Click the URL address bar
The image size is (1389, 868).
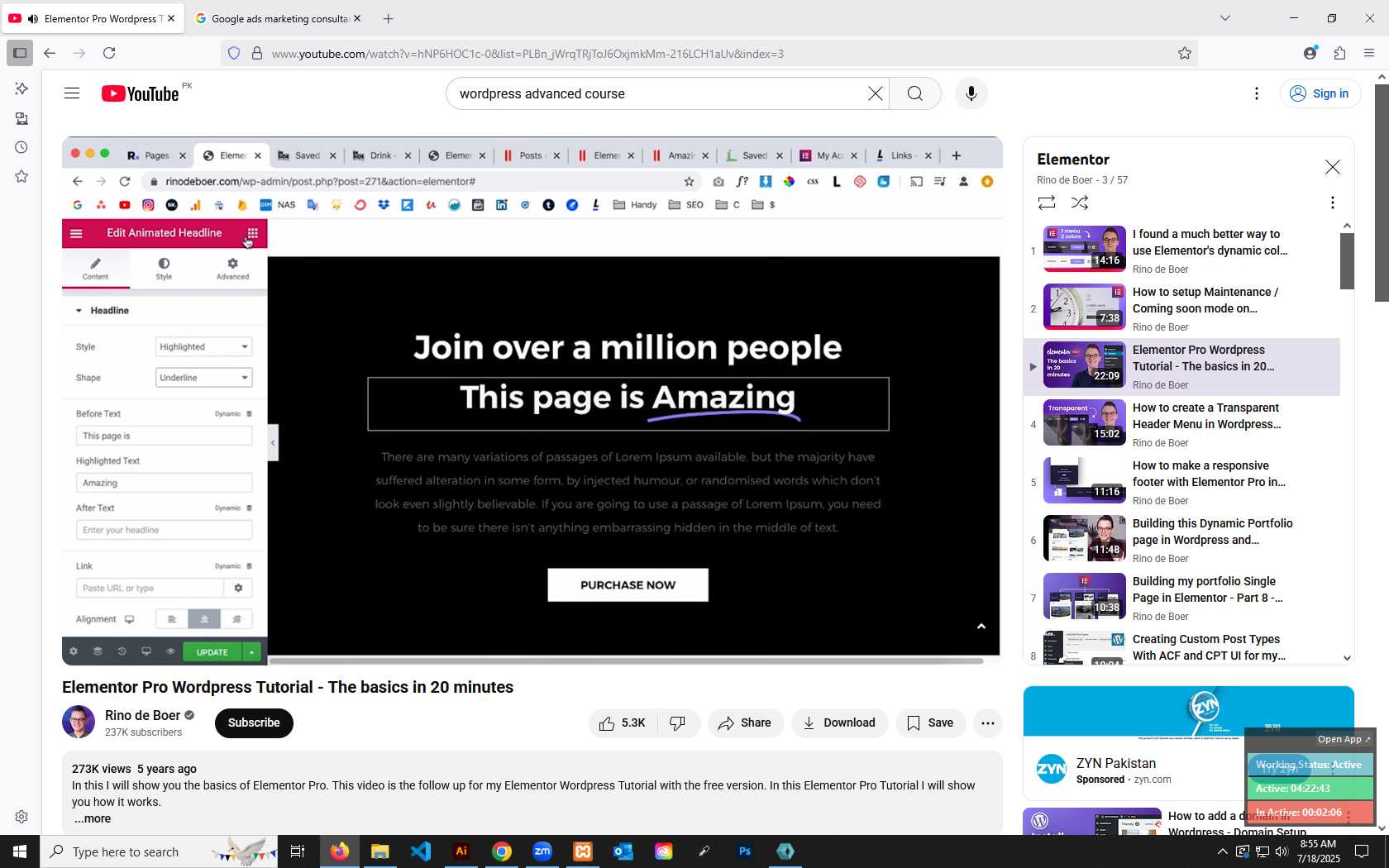[x=711, y=54]
